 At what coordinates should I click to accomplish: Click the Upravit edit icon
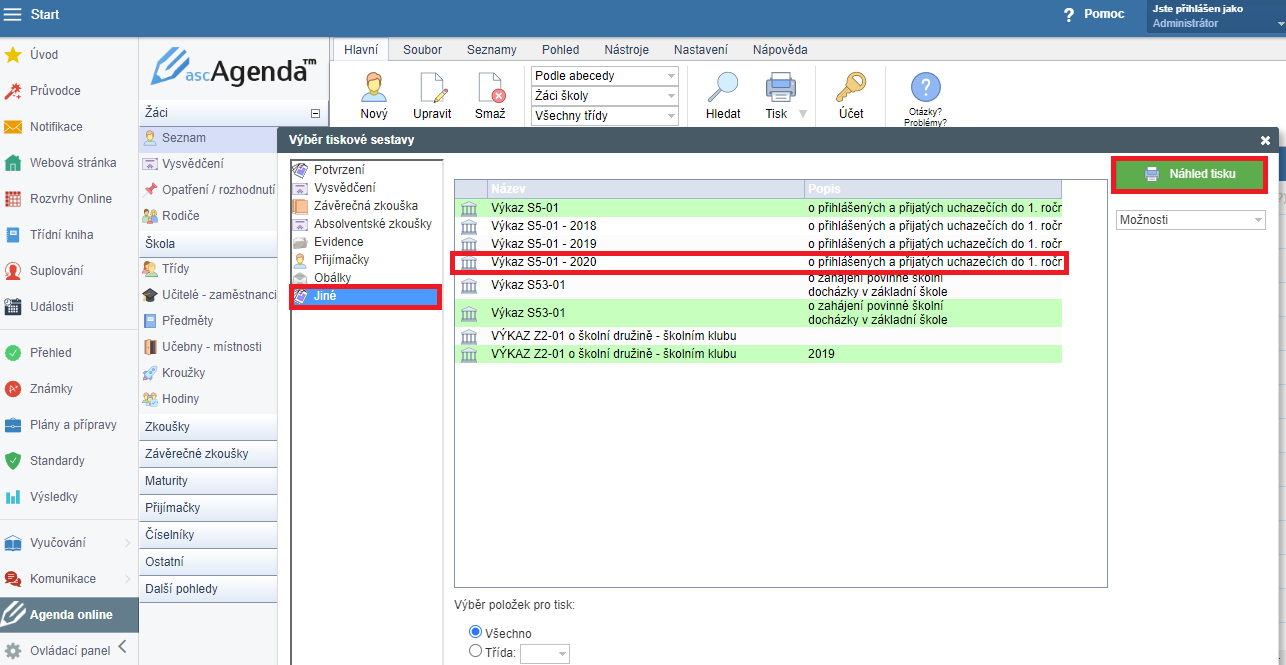click(x=432, y=88)
